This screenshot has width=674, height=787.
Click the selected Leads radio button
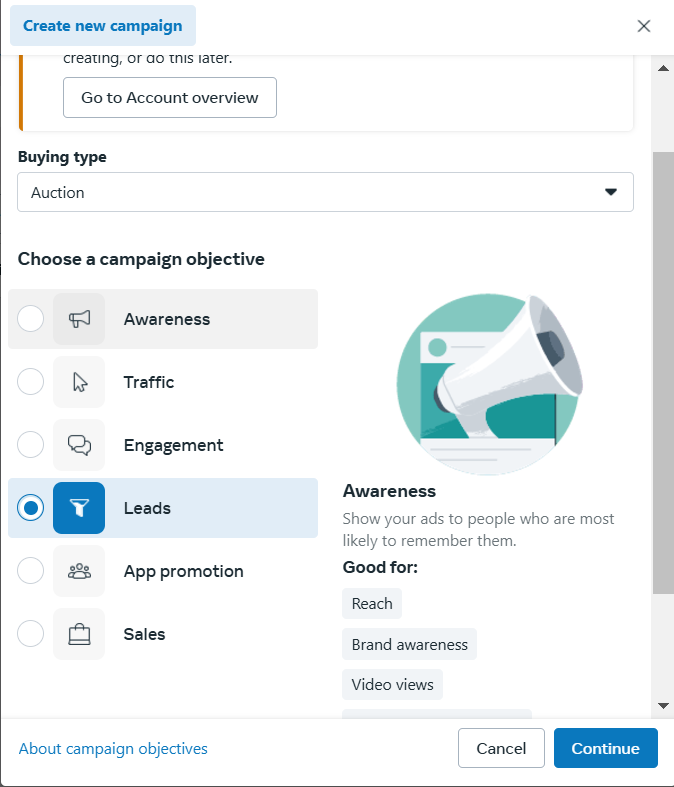point(31,508)
